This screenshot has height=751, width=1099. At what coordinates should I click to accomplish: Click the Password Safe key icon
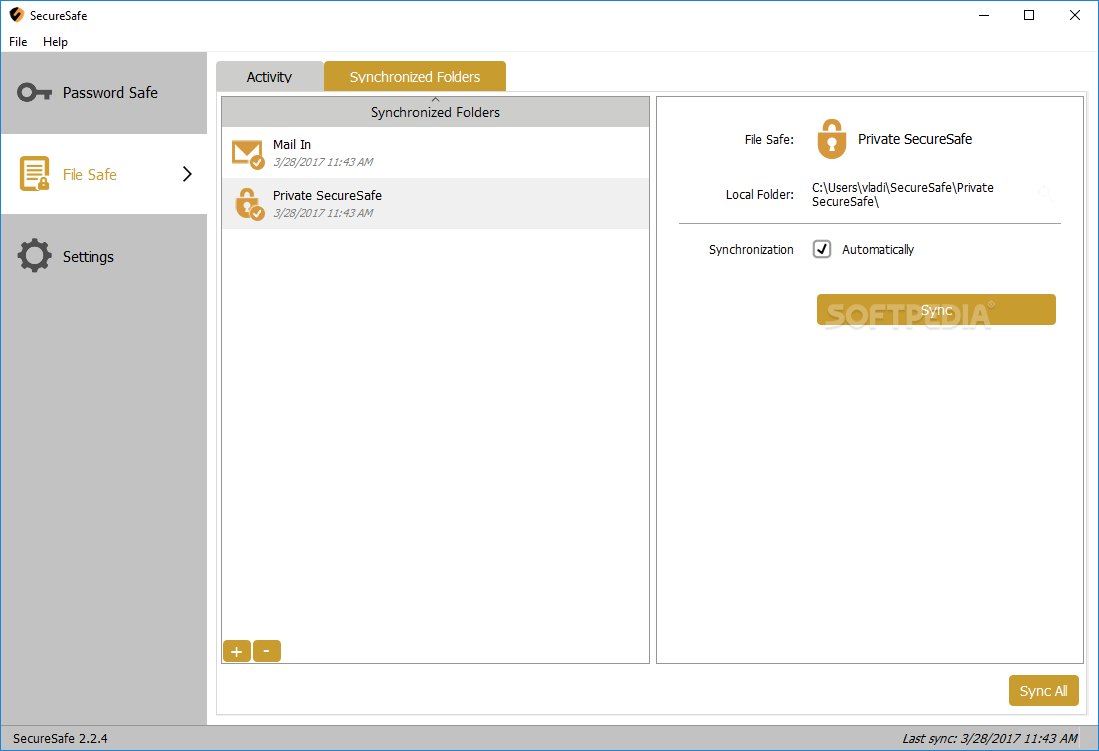click(34, 93)
